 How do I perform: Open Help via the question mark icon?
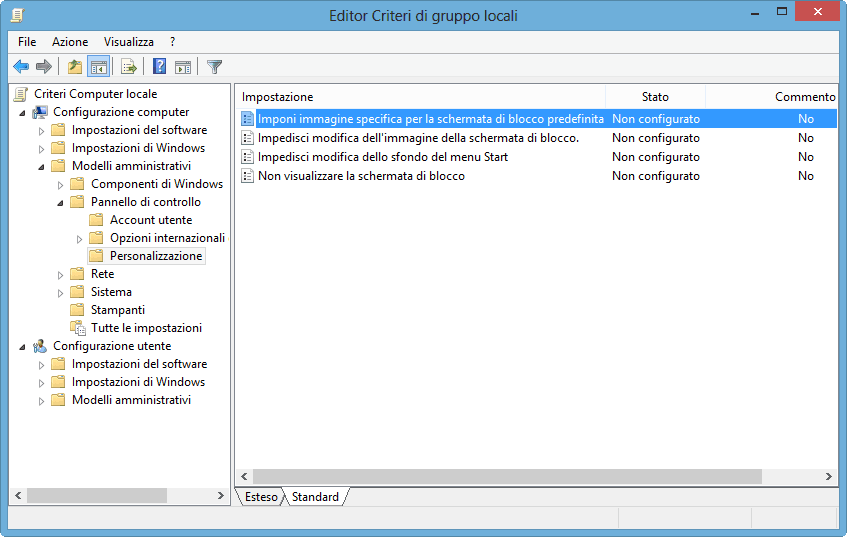coord(159,66)
